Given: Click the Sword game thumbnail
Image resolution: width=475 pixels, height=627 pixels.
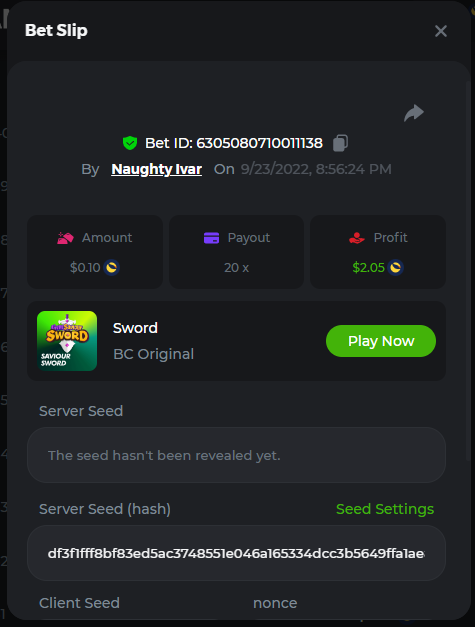Looking at the screenshot, I should click(67, 341).
